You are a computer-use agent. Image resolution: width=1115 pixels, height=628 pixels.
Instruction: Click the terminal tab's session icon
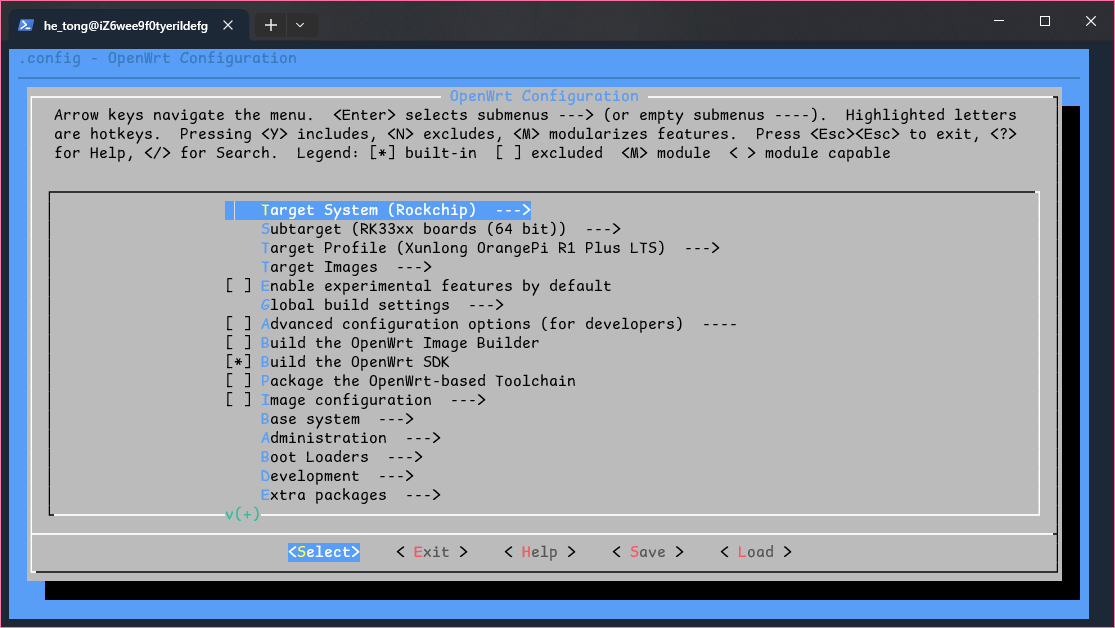24,24
